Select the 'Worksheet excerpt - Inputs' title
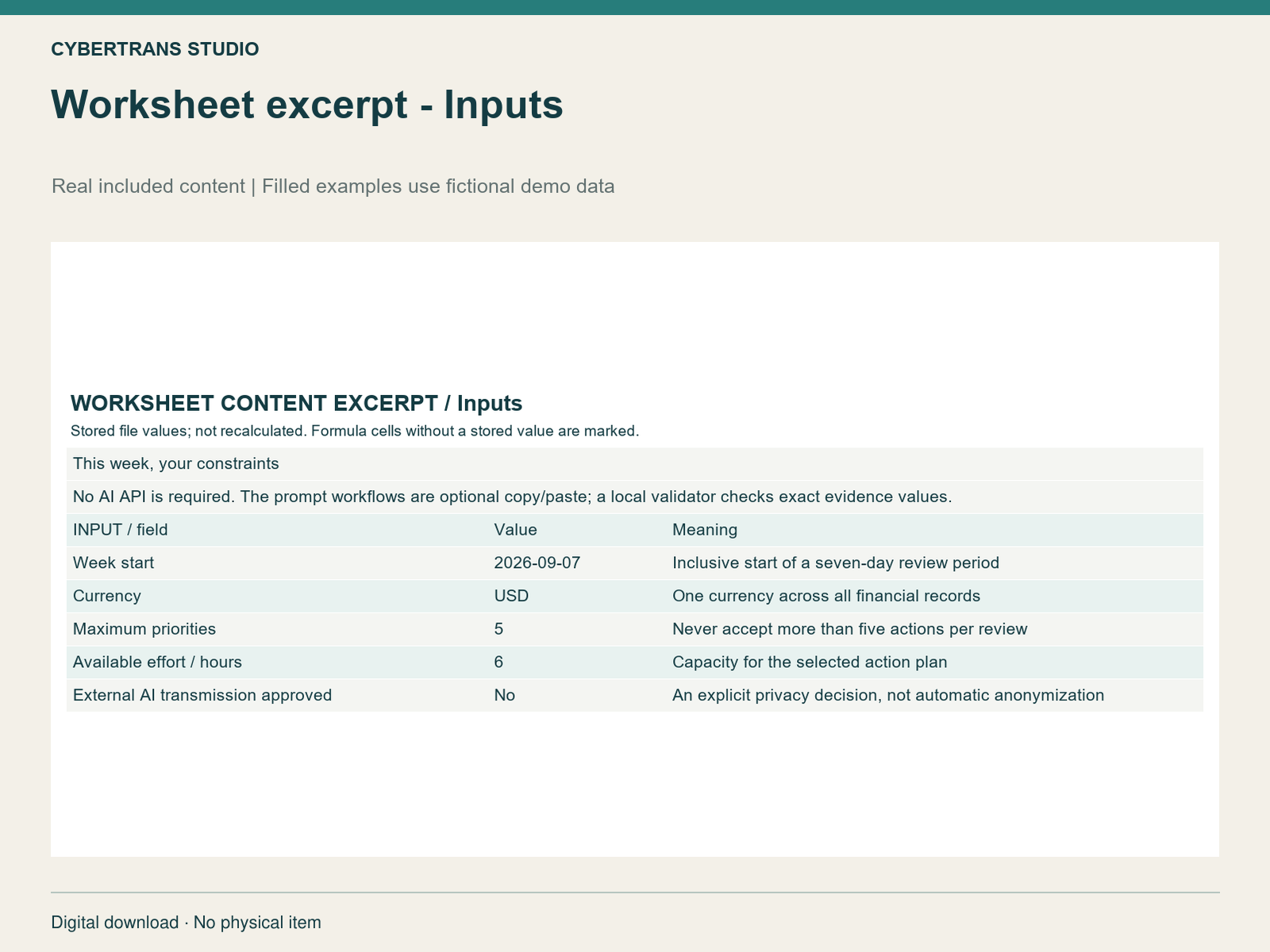Viewport: 1270px width, 952px height. pyautogui.click(x=307, y=105)
